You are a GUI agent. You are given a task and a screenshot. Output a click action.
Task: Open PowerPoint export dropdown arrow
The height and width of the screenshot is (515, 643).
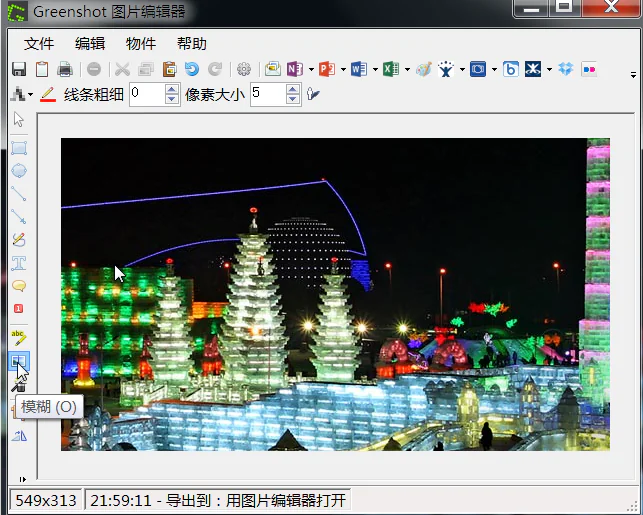pyautogui.click(x=343, y=69)
